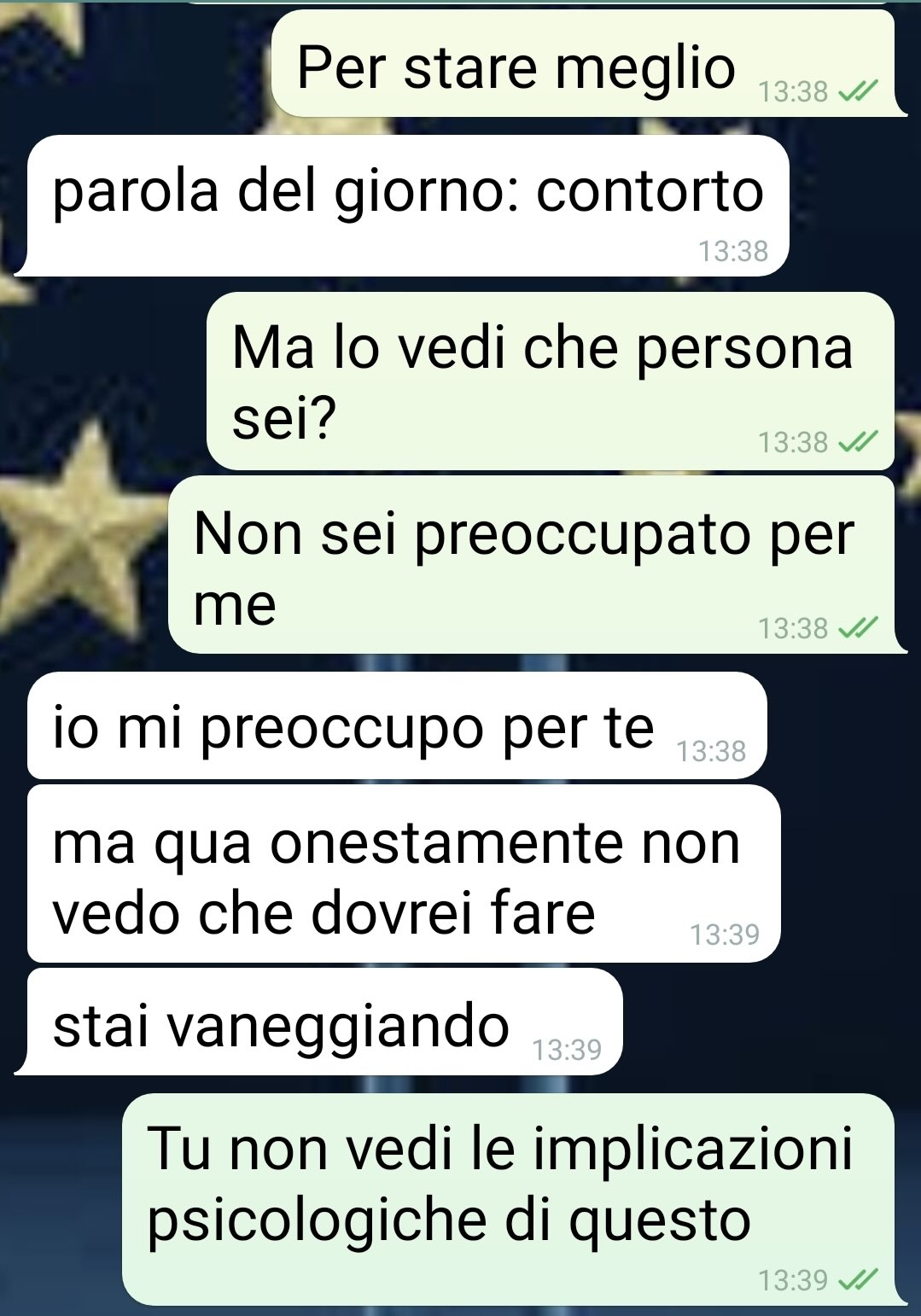The width and height of the screenshot is (921, 1316).
Task: Click the double checkmark on 'Ma lo vedi' message
Action: click(x=858, y=442)
